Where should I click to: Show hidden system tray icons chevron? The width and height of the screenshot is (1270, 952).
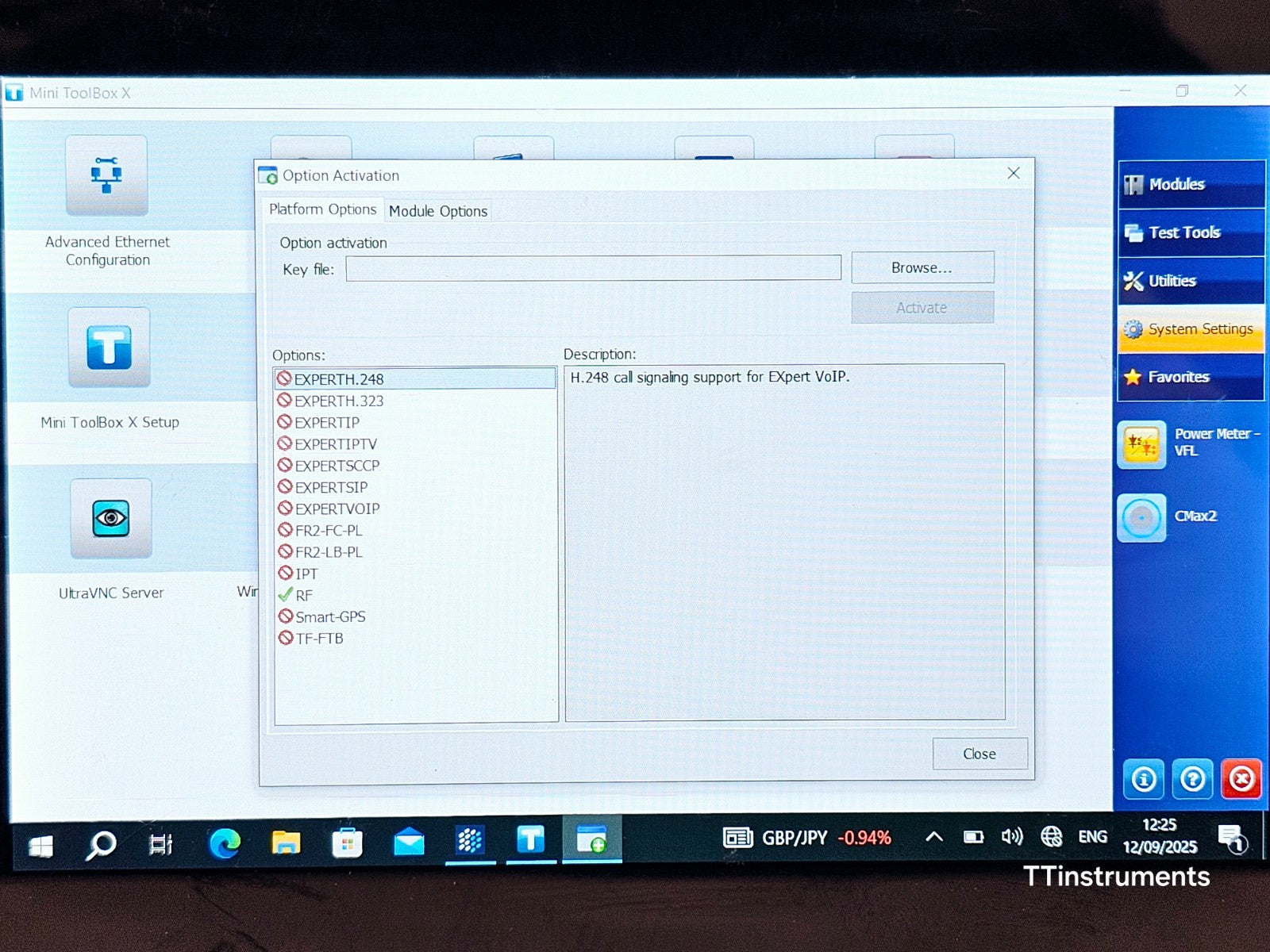click(934, 837)
